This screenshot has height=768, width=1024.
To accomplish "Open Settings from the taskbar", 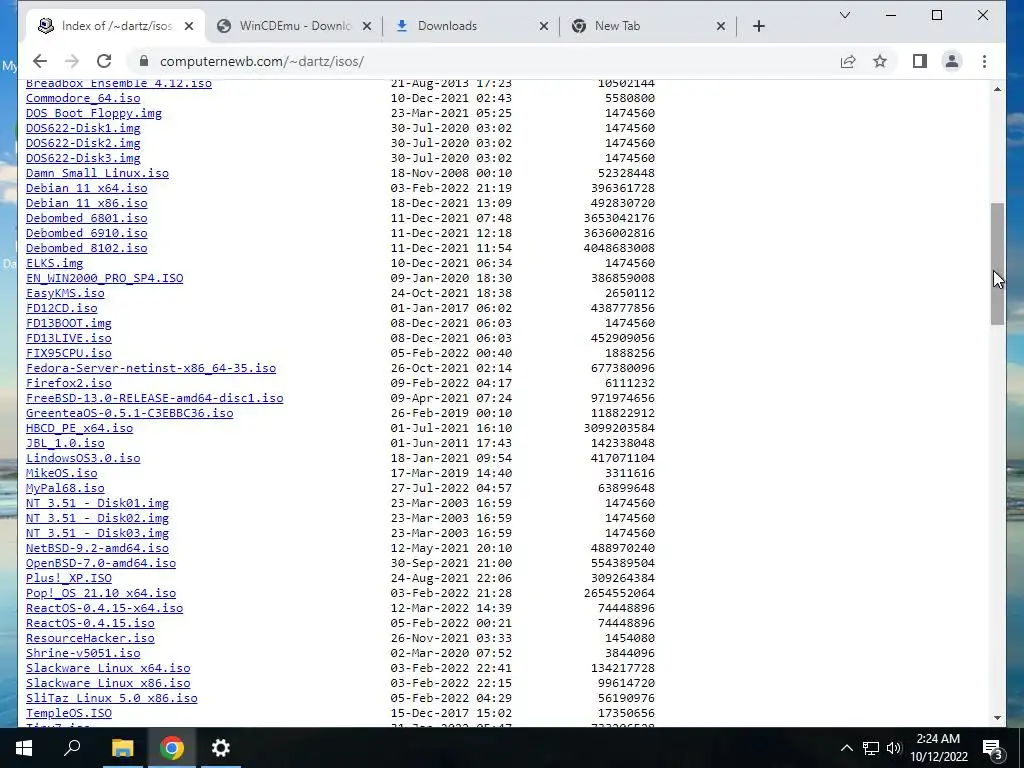I will 221,748.
